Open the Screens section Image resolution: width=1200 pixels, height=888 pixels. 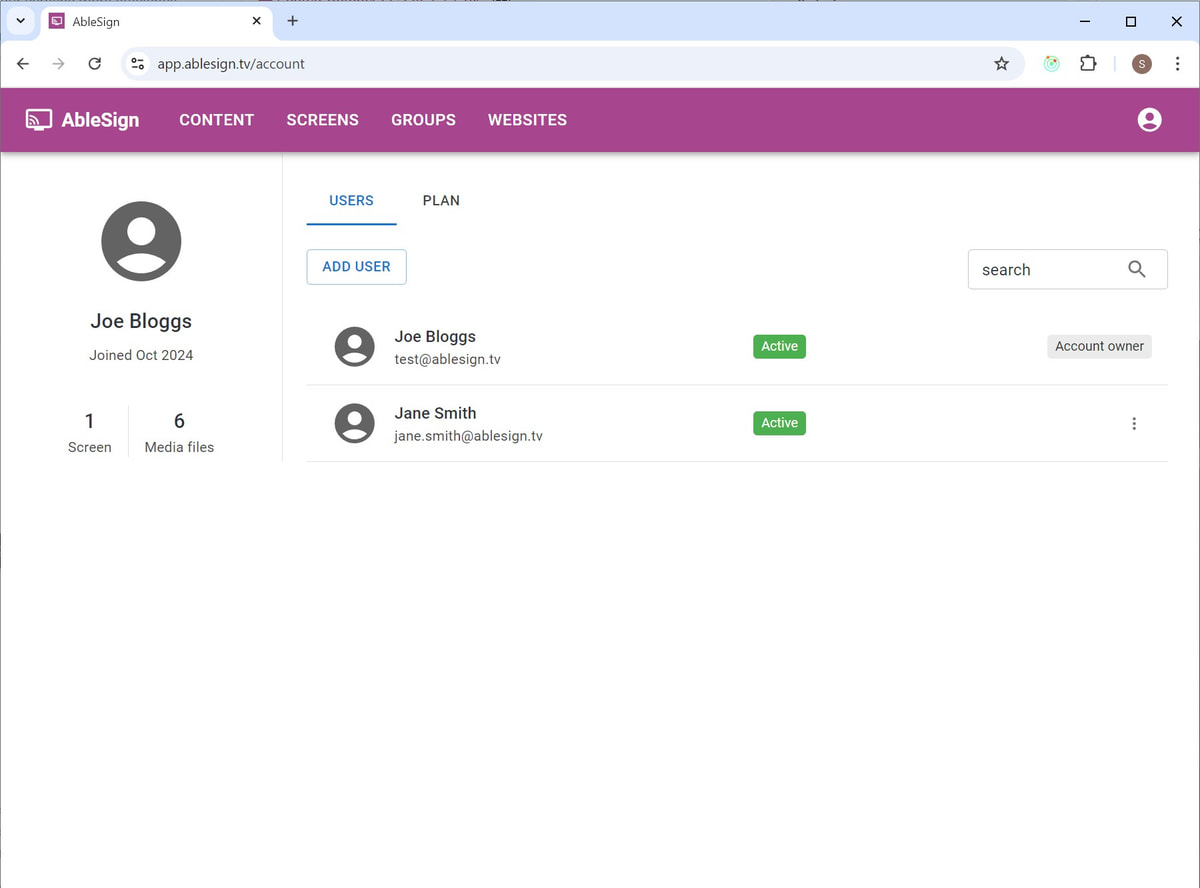click(322, 120)
